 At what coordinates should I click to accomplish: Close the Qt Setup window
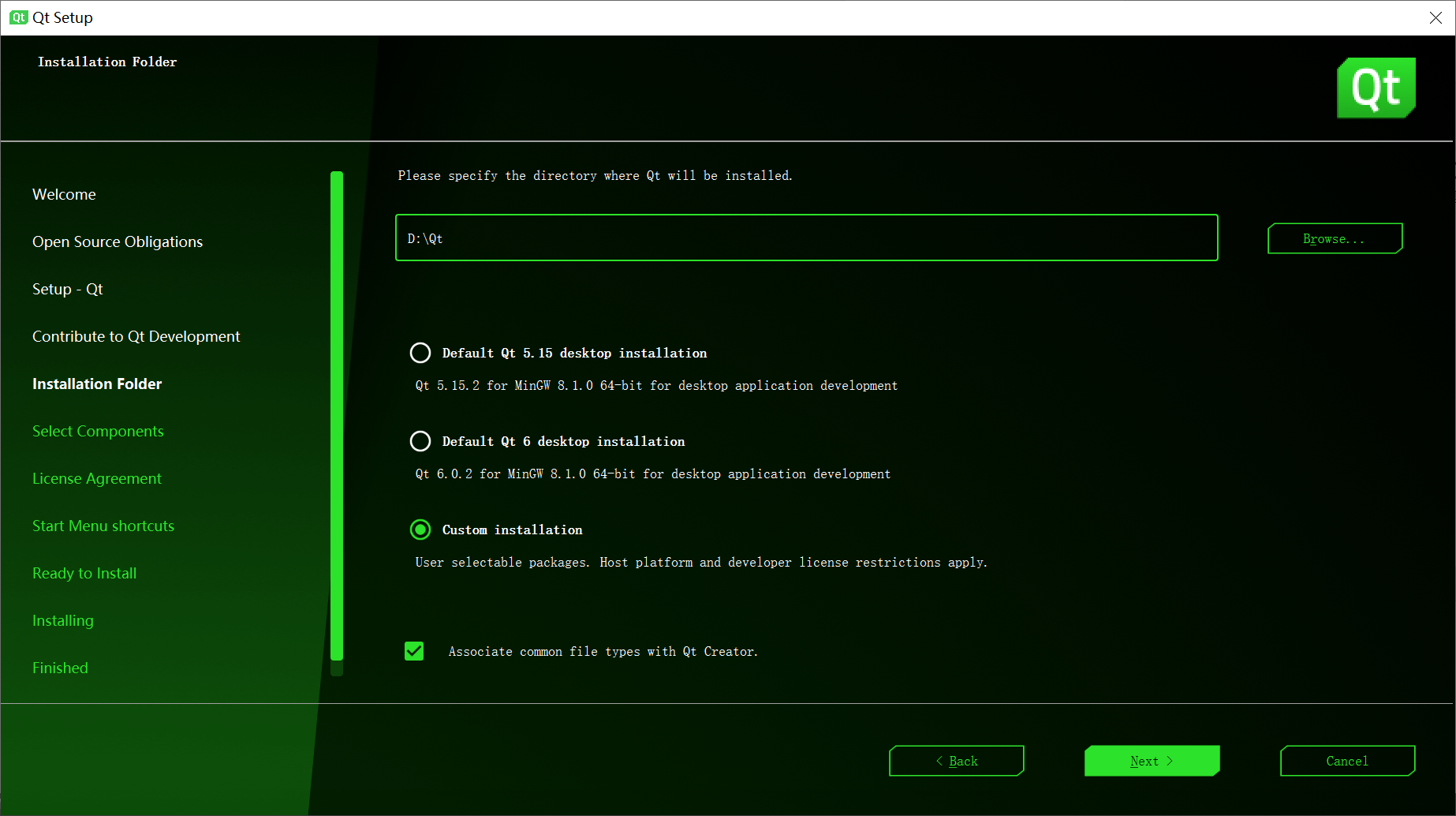[x=1435, y=17]
